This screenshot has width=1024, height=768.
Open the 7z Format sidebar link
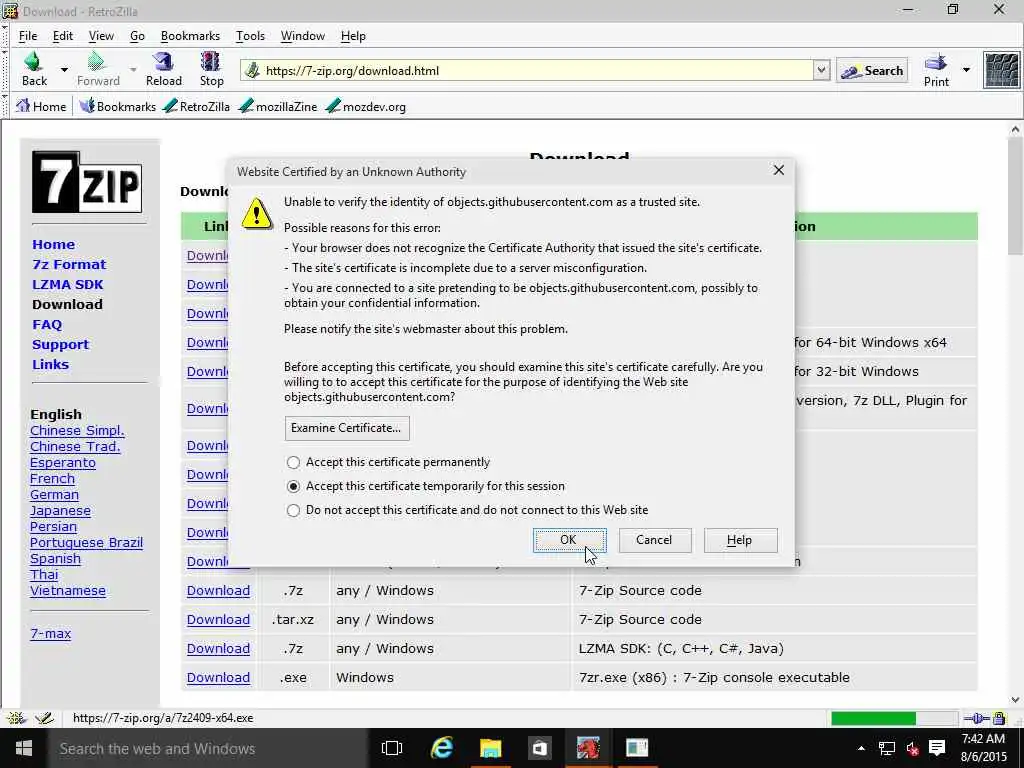(69, 264)
